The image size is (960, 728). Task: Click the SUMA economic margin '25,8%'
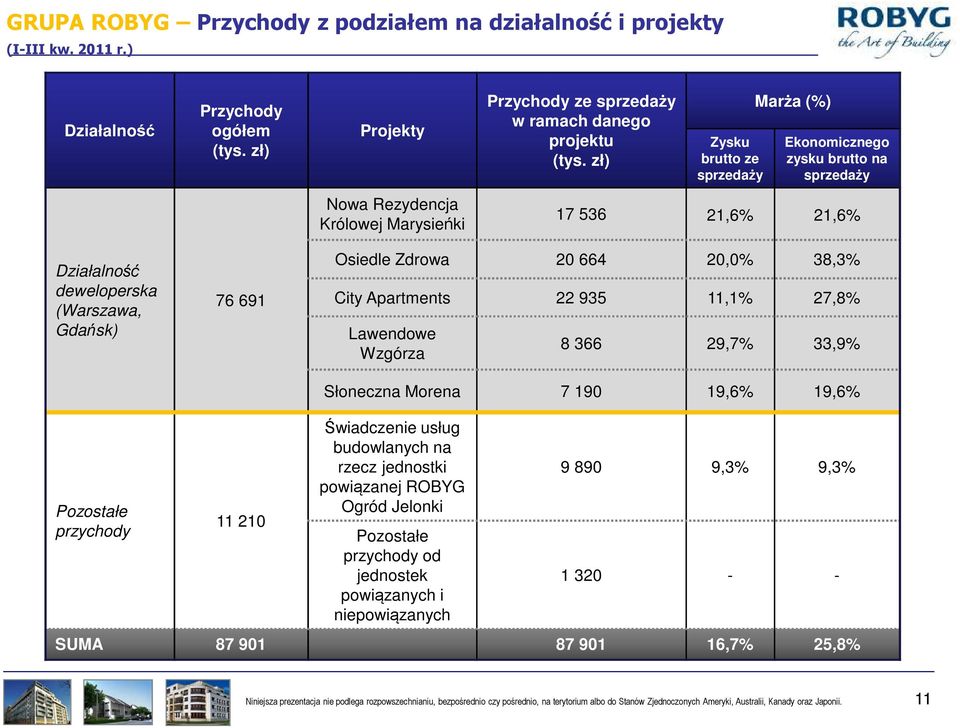[x=836, y=644]
